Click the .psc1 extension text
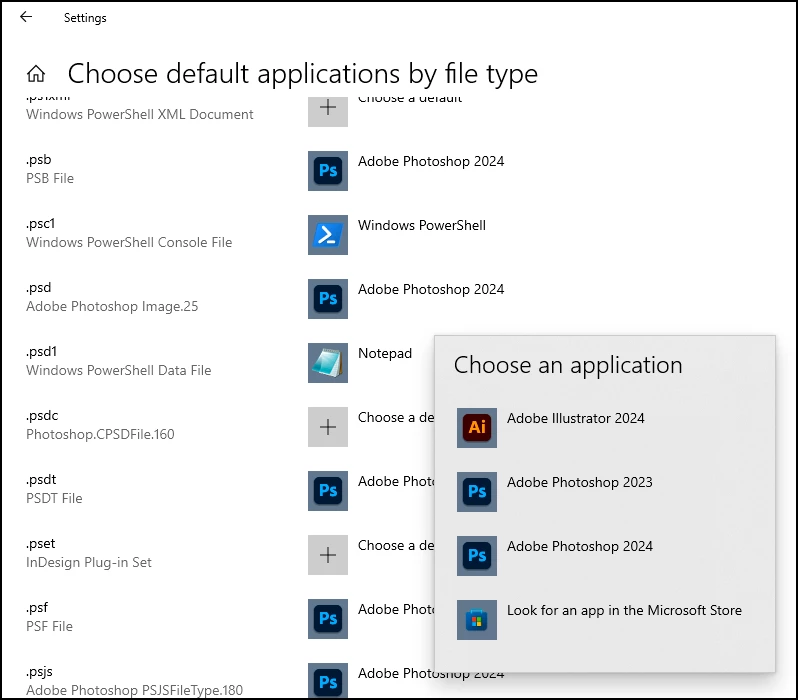 (x=40, y=224)
